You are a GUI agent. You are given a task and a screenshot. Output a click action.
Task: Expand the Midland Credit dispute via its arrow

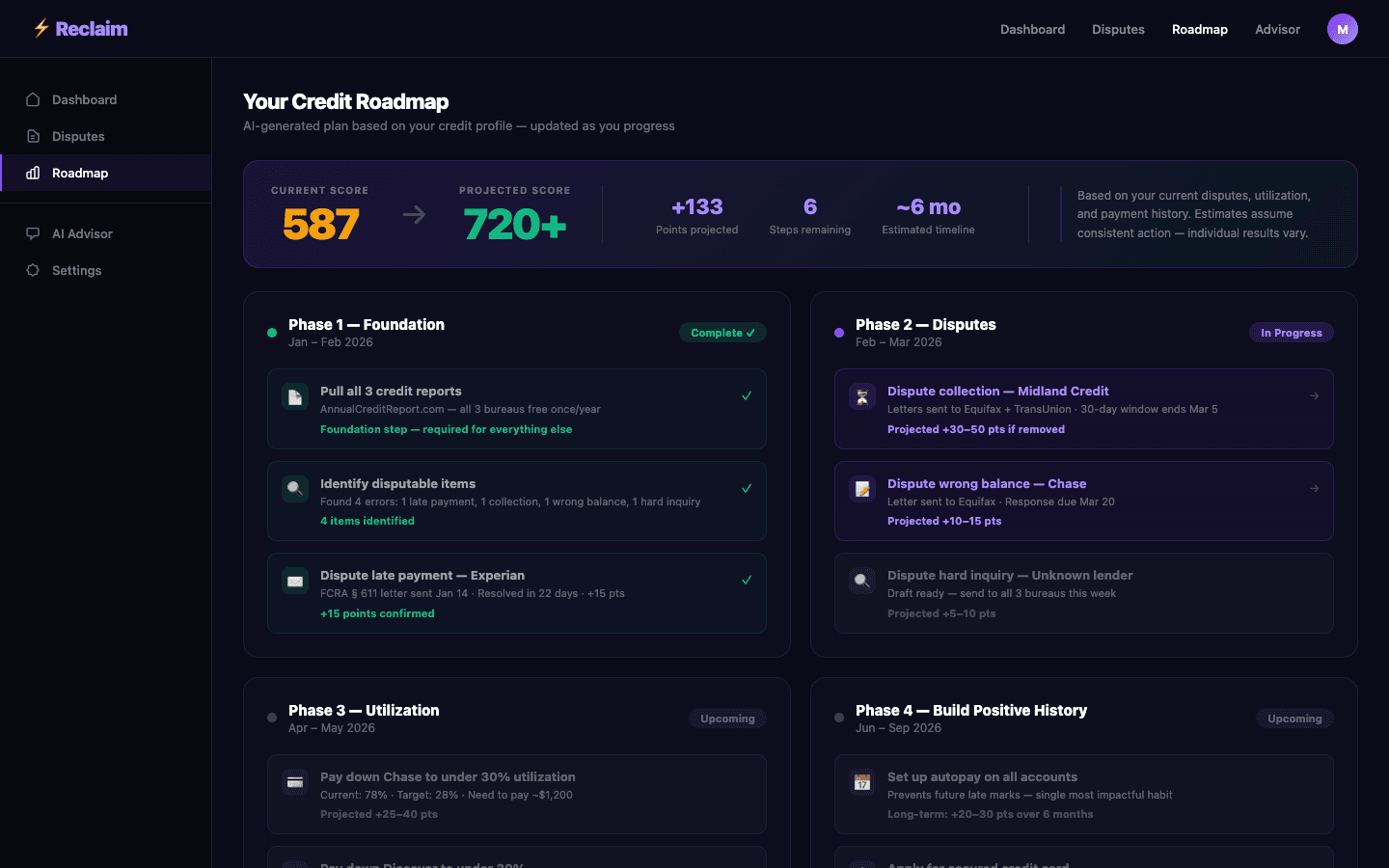(x=1314, y=395)
